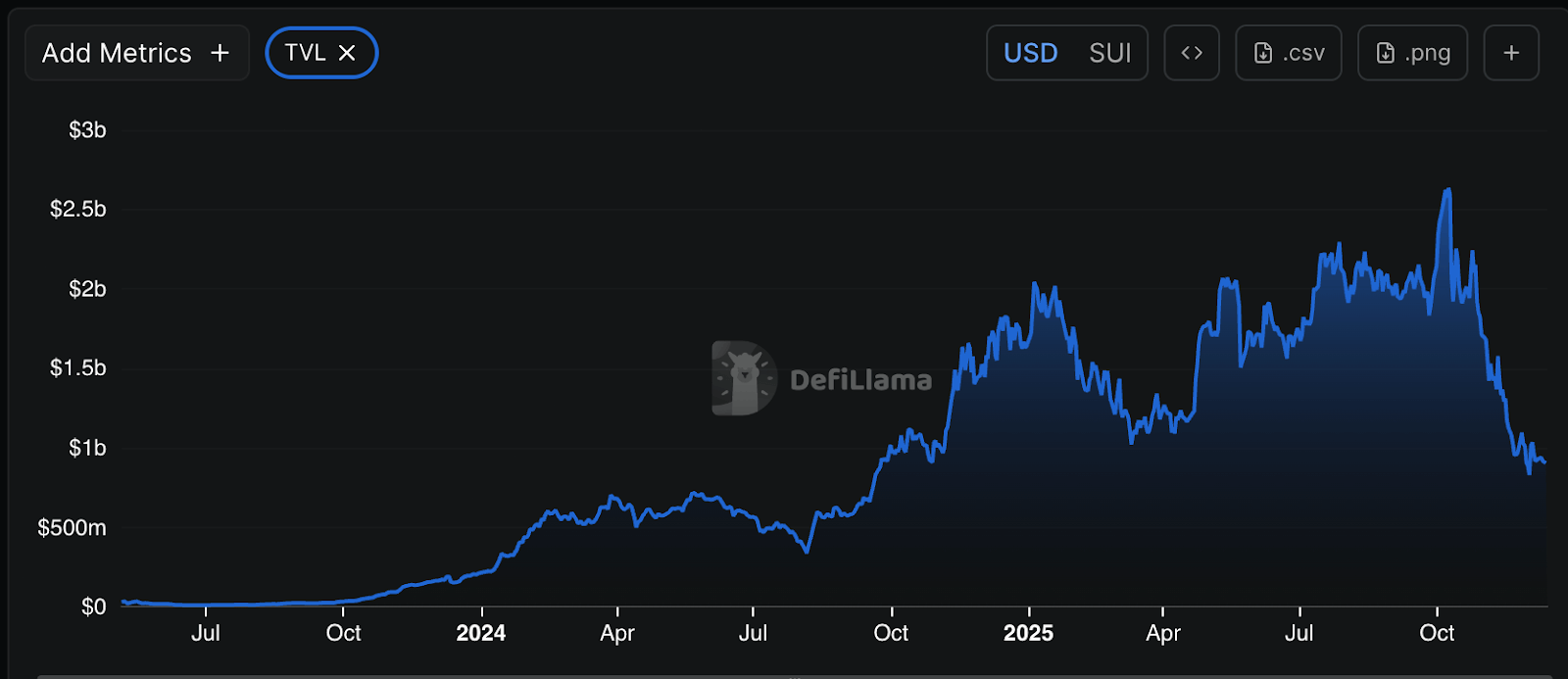The image size is (1568, 679).
Task: Download chart data as .csv
Action: (1289, 53)
